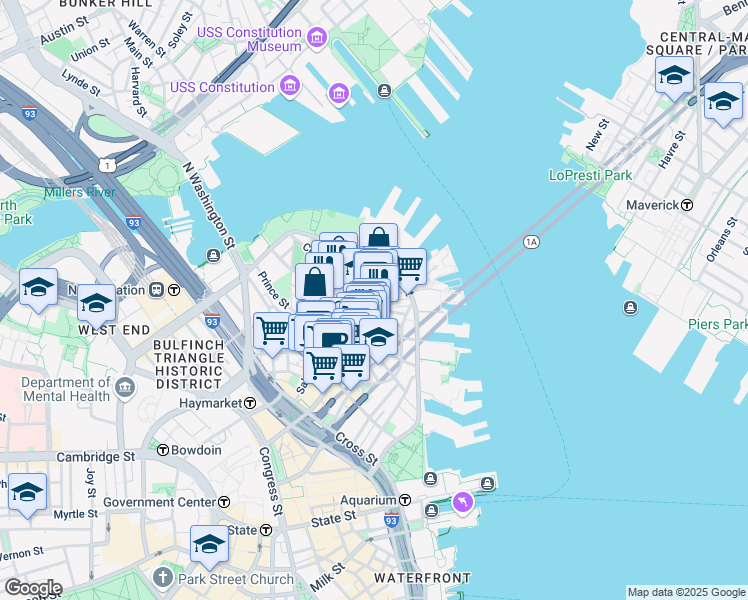Click the ferry terminal icon near Charlestown Navy Yard piers

point(384,90)
